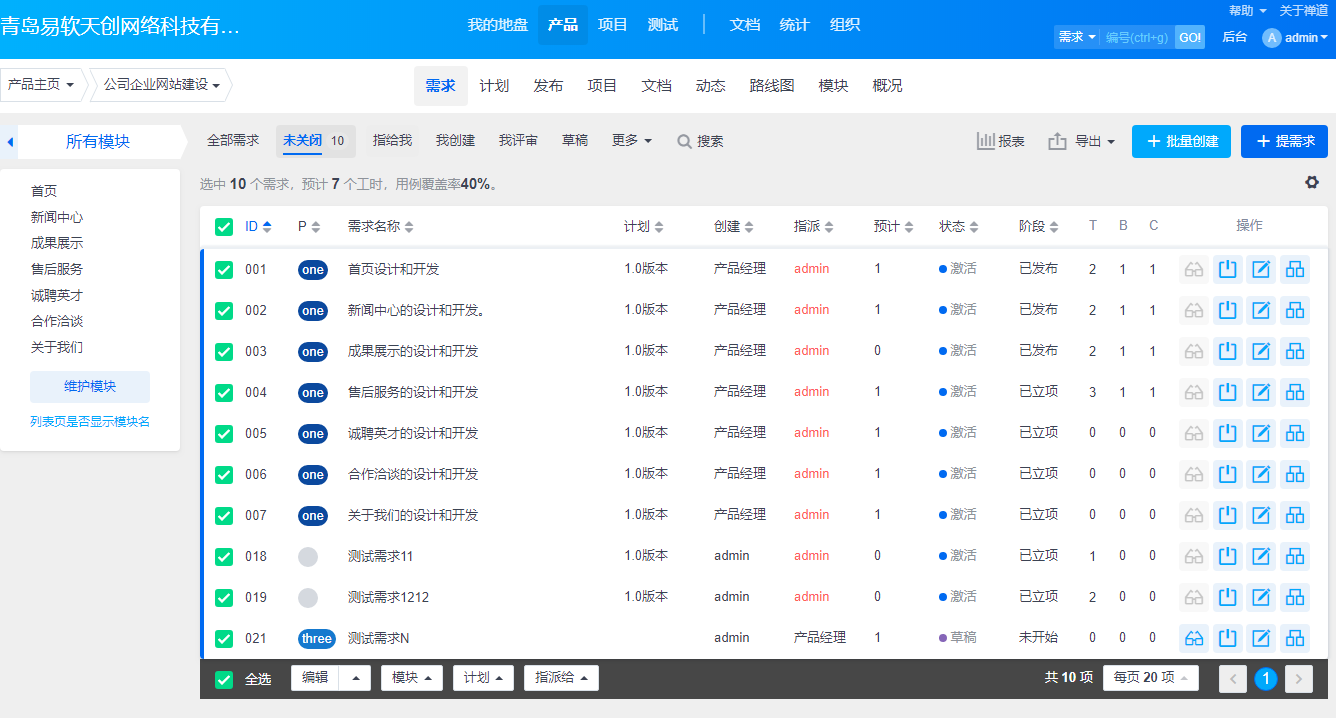Open the change icon for requirement 004
The image size is (1336, 718).
coord(1227,392)
